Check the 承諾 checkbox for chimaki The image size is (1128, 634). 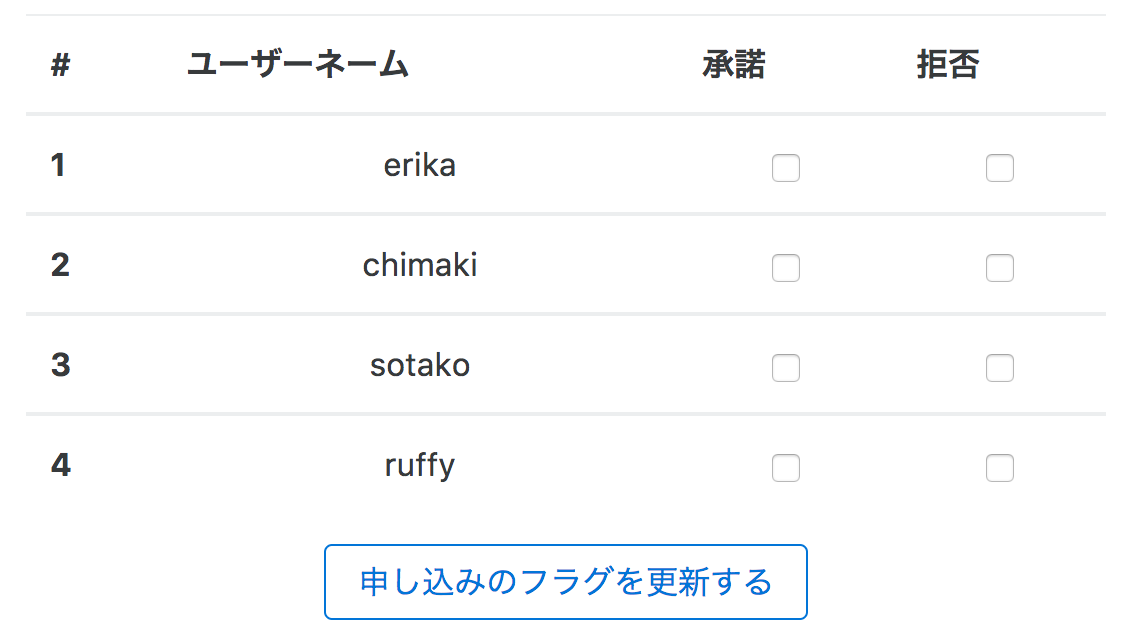point(786,268)
